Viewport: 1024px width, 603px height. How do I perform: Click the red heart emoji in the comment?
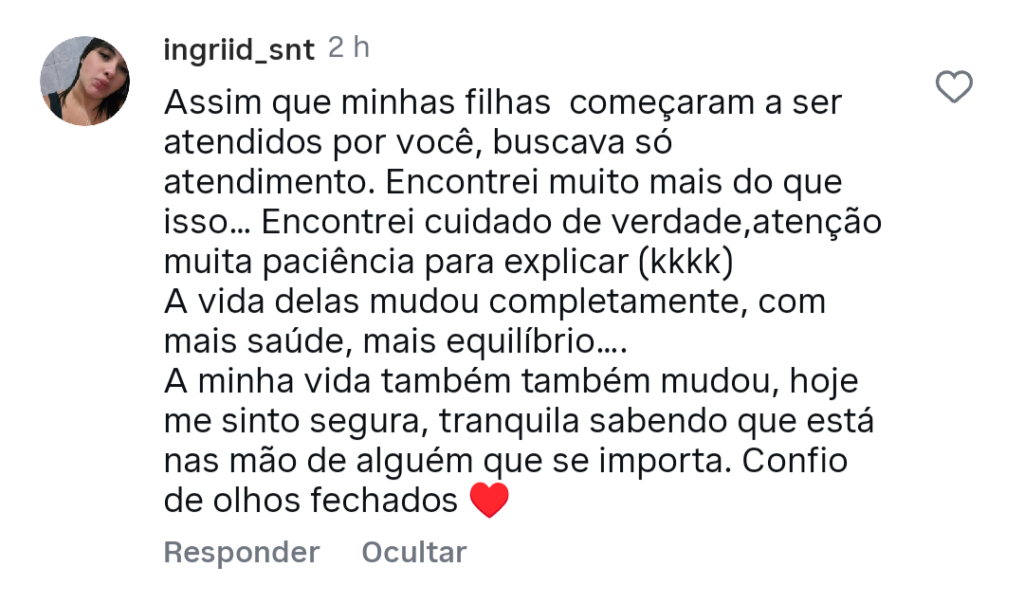(489, 500)
